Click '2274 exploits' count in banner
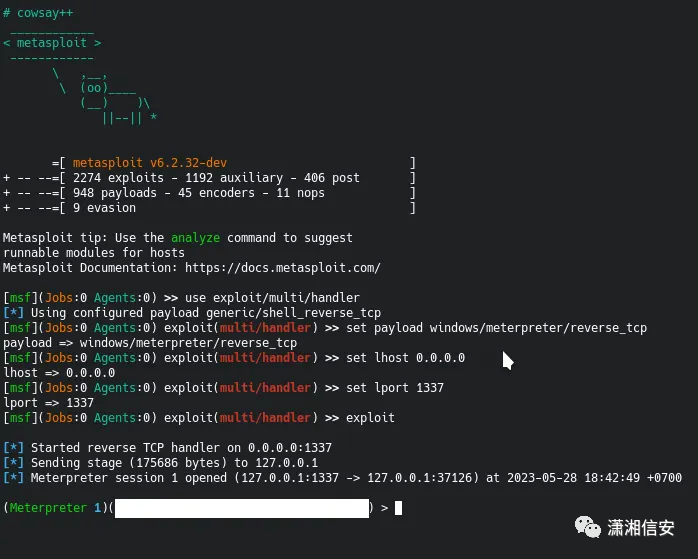 (x=118, y=178)
